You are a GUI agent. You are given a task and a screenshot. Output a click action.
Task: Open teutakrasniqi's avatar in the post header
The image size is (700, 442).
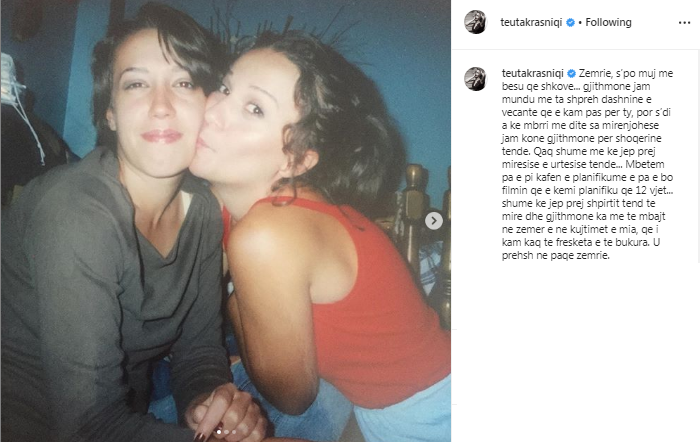475,22
